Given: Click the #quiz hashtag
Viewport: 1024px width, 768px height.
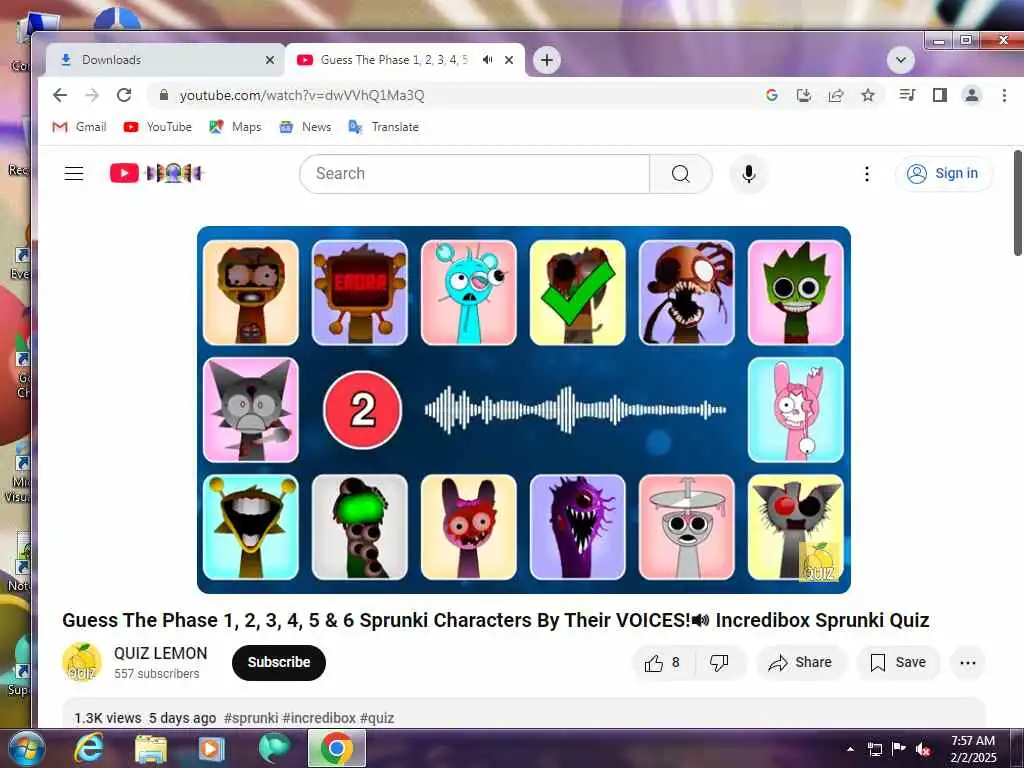Looking at the screenshot, I should (x=377, y=718).
